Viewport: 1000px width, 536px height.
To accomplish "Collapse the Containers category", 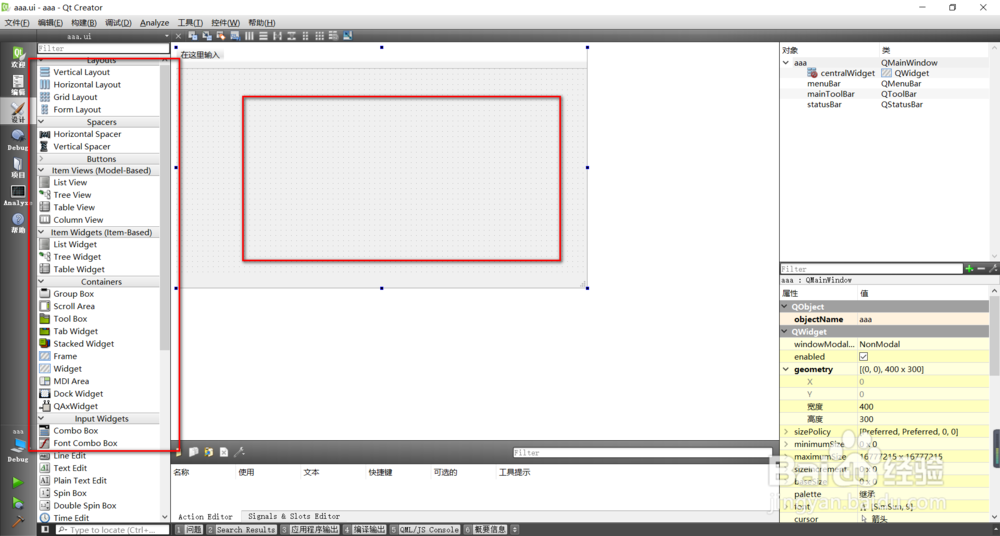I will click(41, 281).
